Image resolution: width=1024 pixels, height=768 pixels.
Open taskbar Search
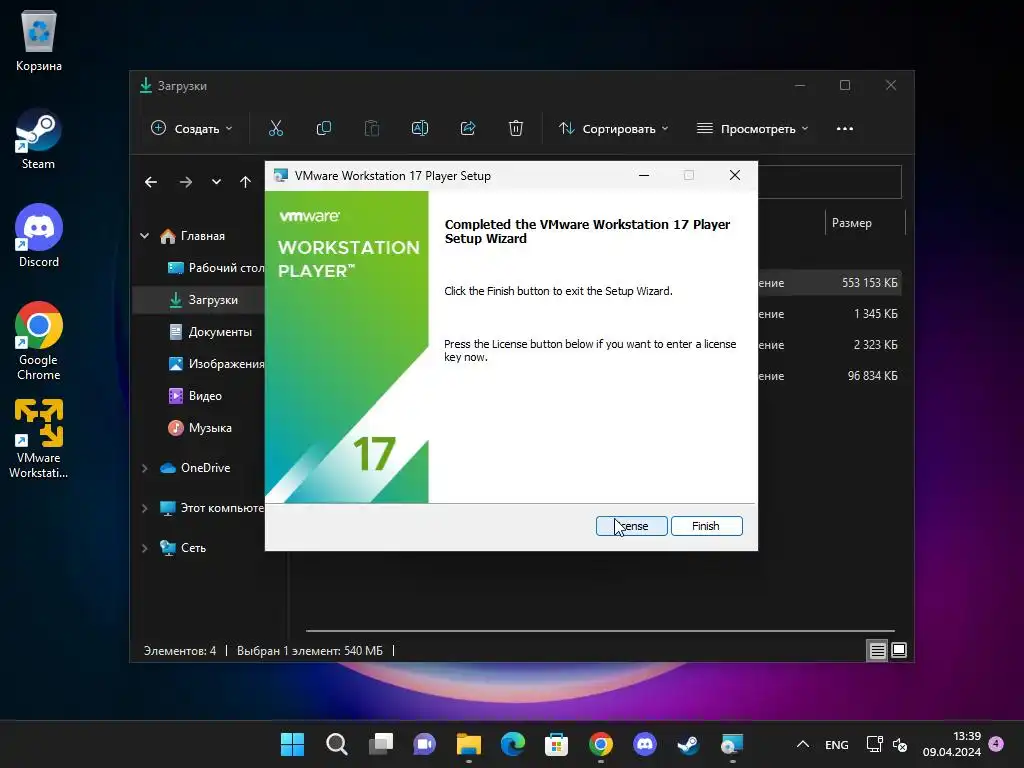coord(337,744)
